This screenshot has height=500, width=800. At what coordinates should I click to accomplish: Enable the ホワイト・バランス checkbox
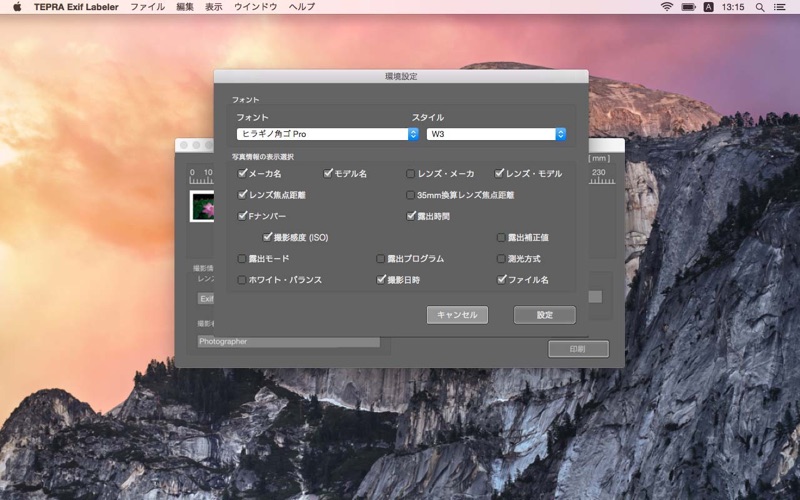(x=242, y=280)
